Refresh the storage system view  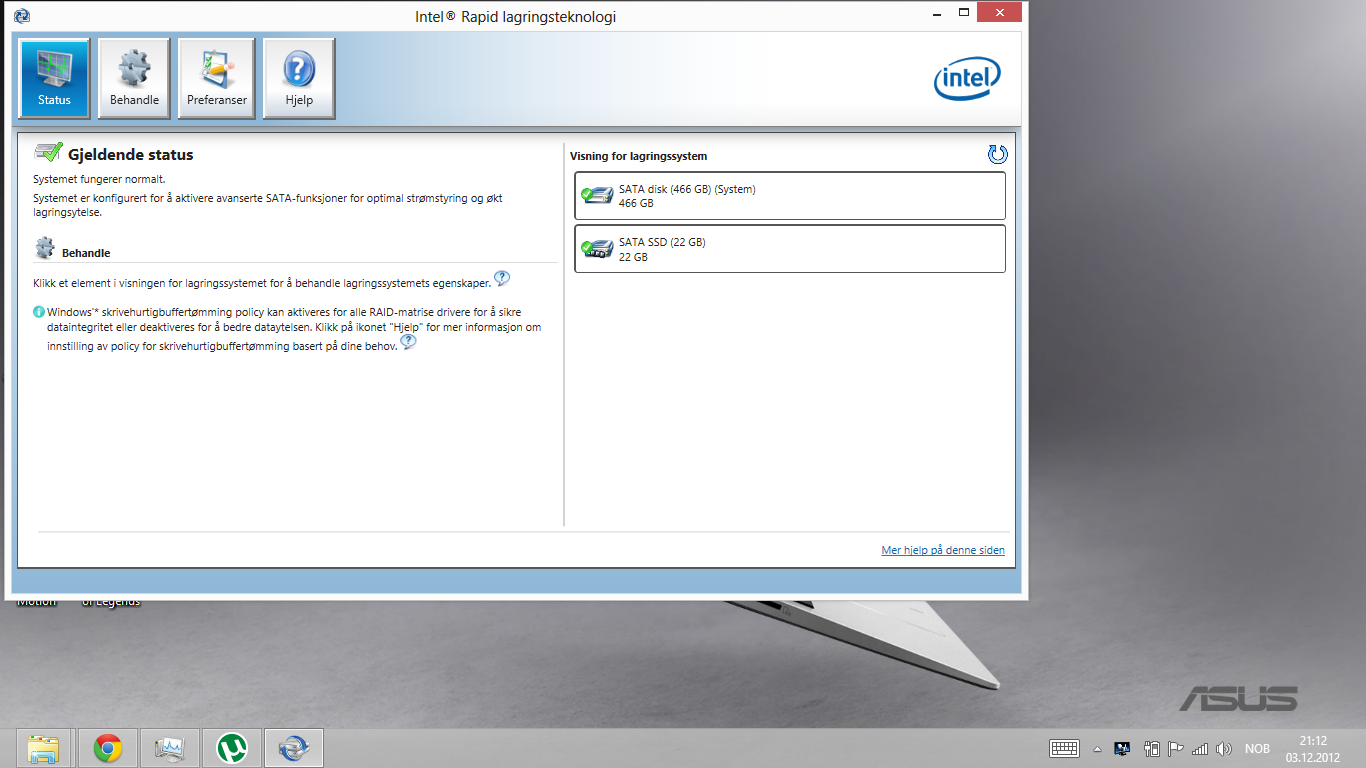coord(997,154)
